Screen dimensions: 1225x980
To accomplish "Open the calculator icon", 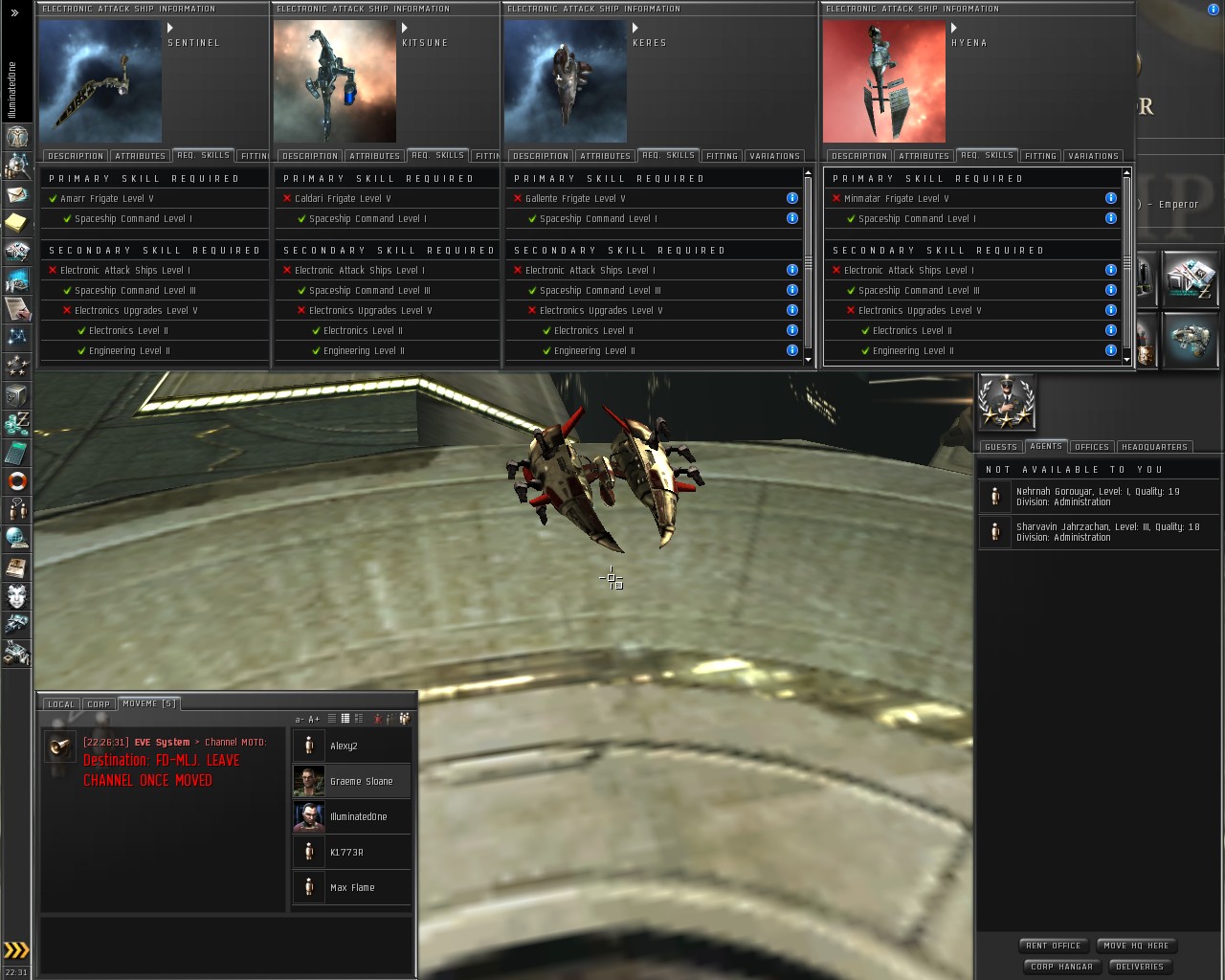I will pos(16,452).
